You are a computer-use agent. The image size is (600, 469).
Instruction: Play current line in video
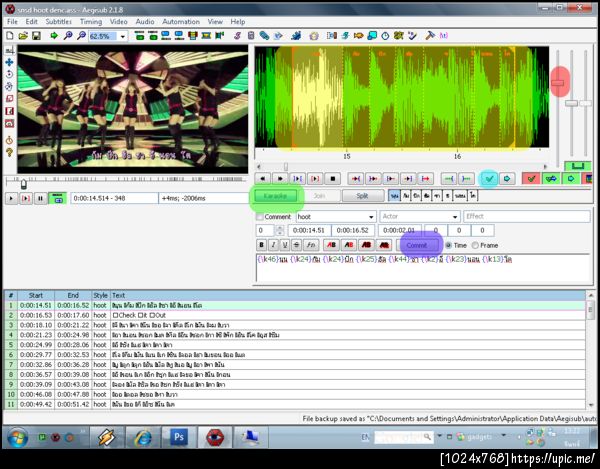(x=26, y=198)
